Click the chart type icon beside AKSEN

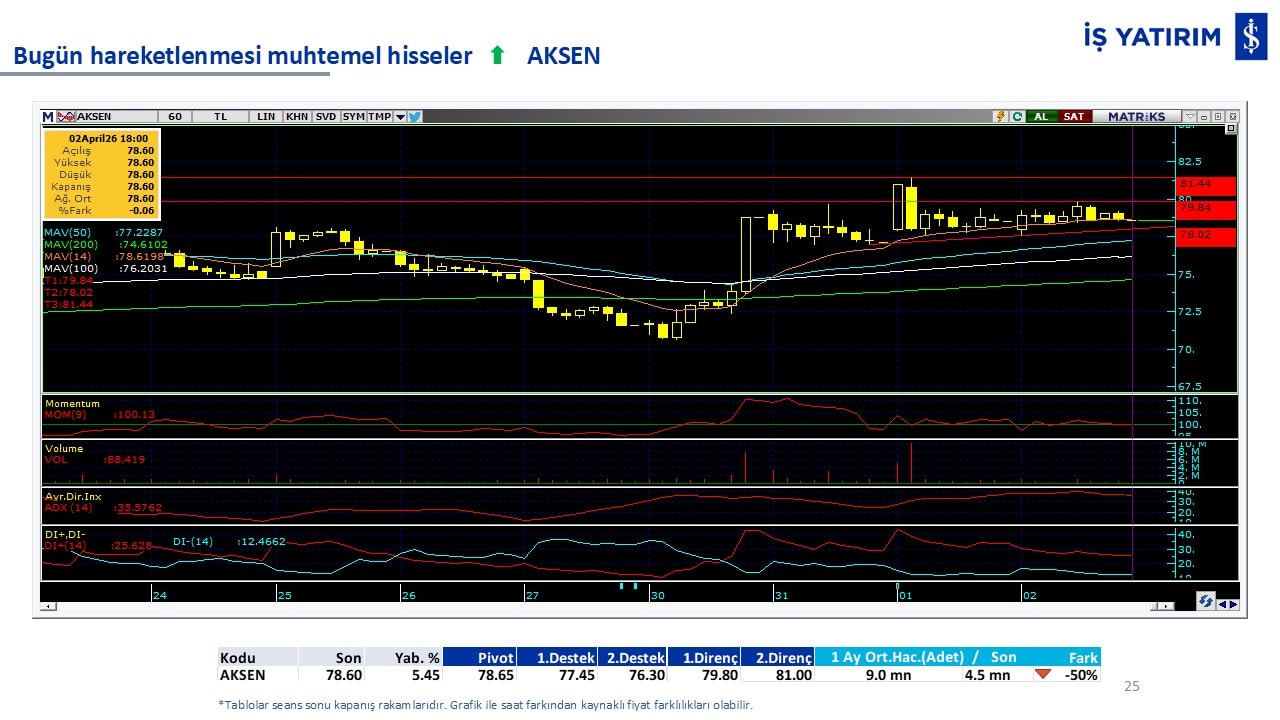[x=67, y=117]
